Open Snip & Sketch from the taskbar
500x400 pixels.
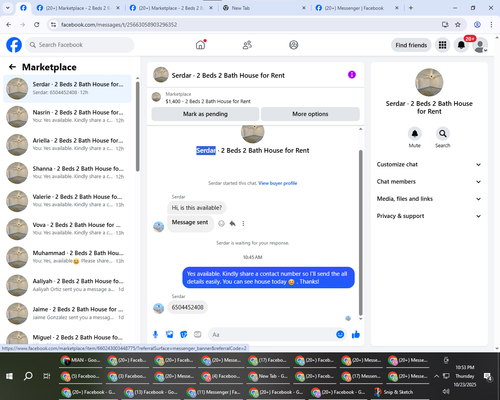pos(393,392)
